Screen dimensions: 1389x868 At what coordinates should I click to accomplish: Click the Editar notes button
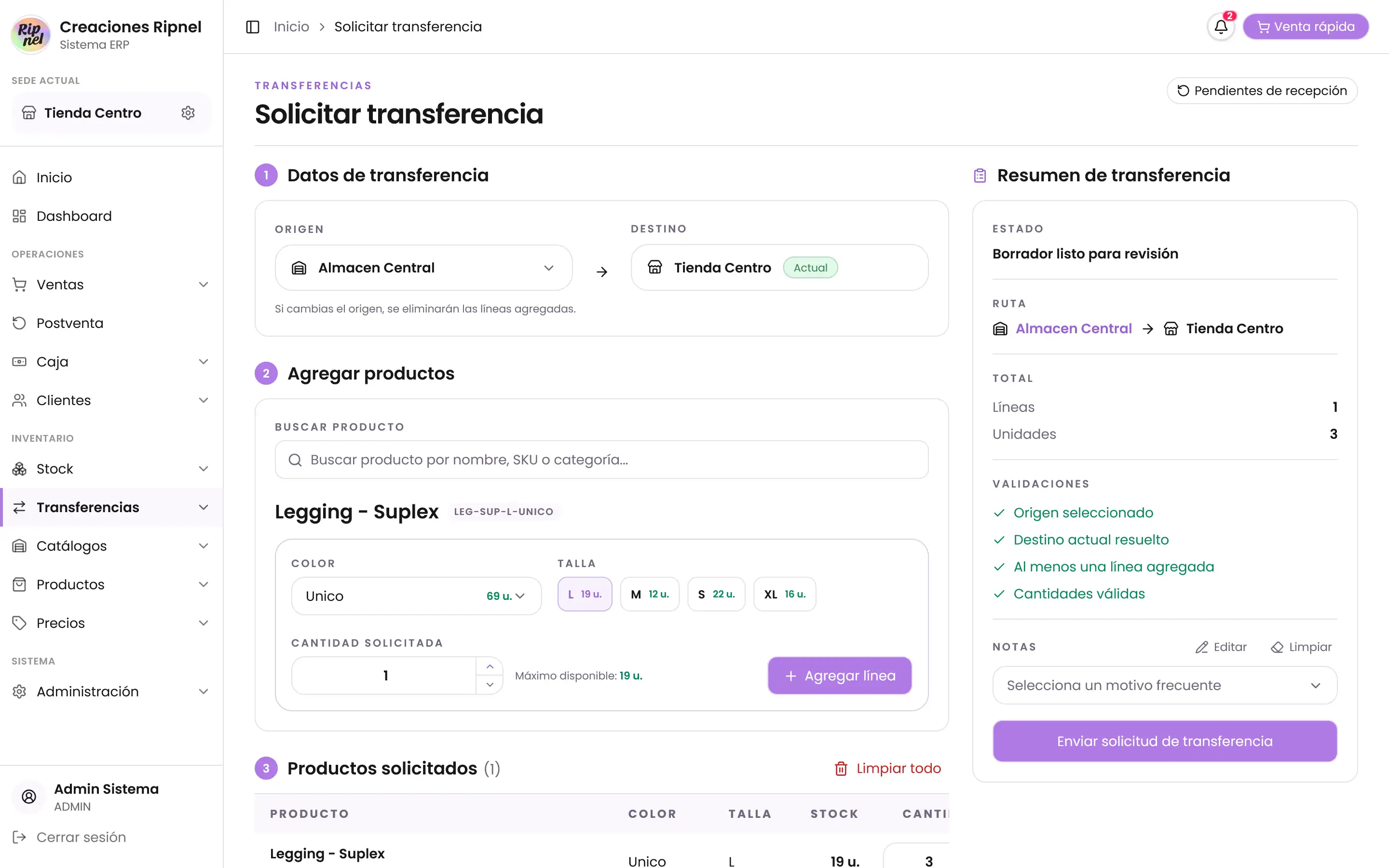1221,648
